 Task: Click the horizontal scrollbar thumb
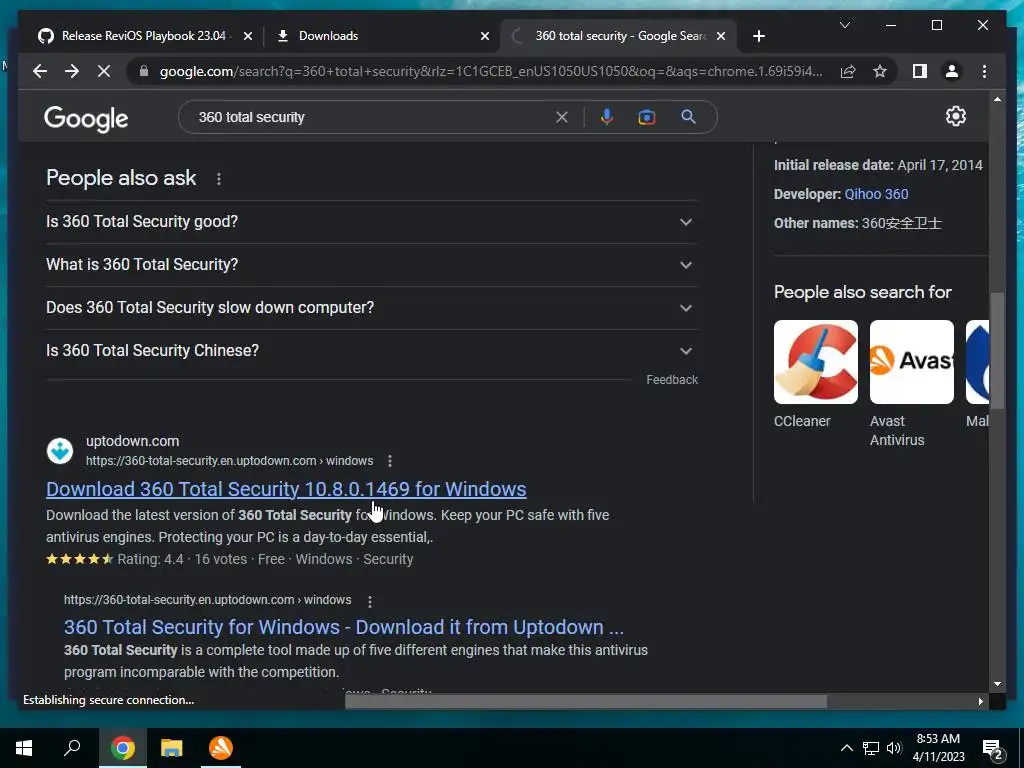586,701
